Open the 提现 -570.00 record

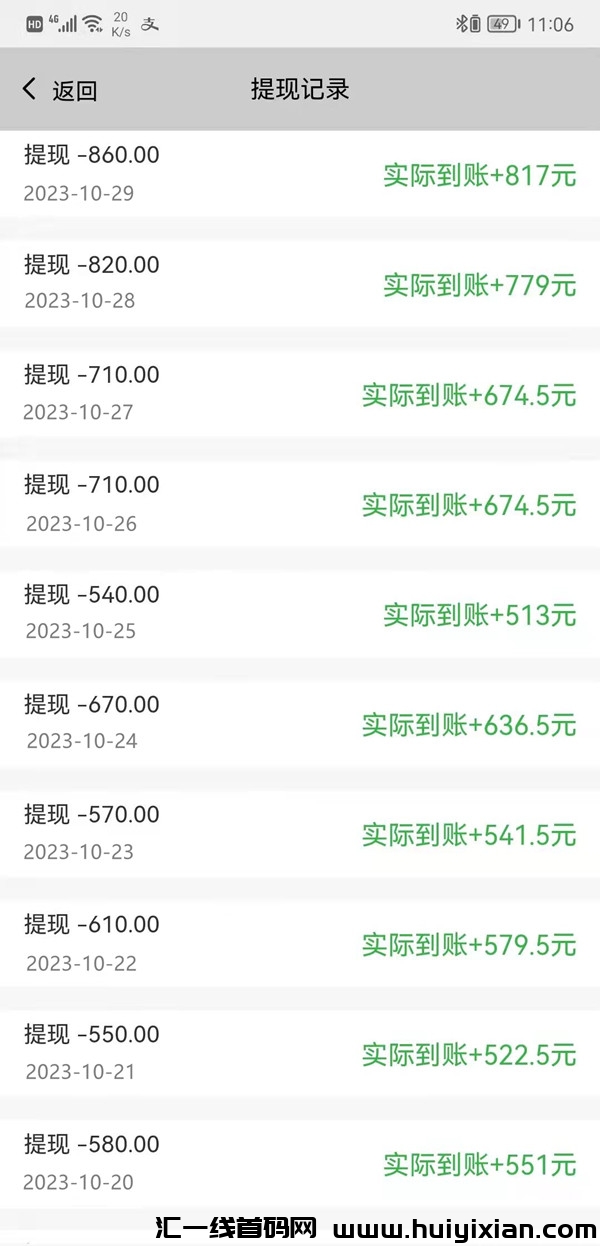pos(92,815)
